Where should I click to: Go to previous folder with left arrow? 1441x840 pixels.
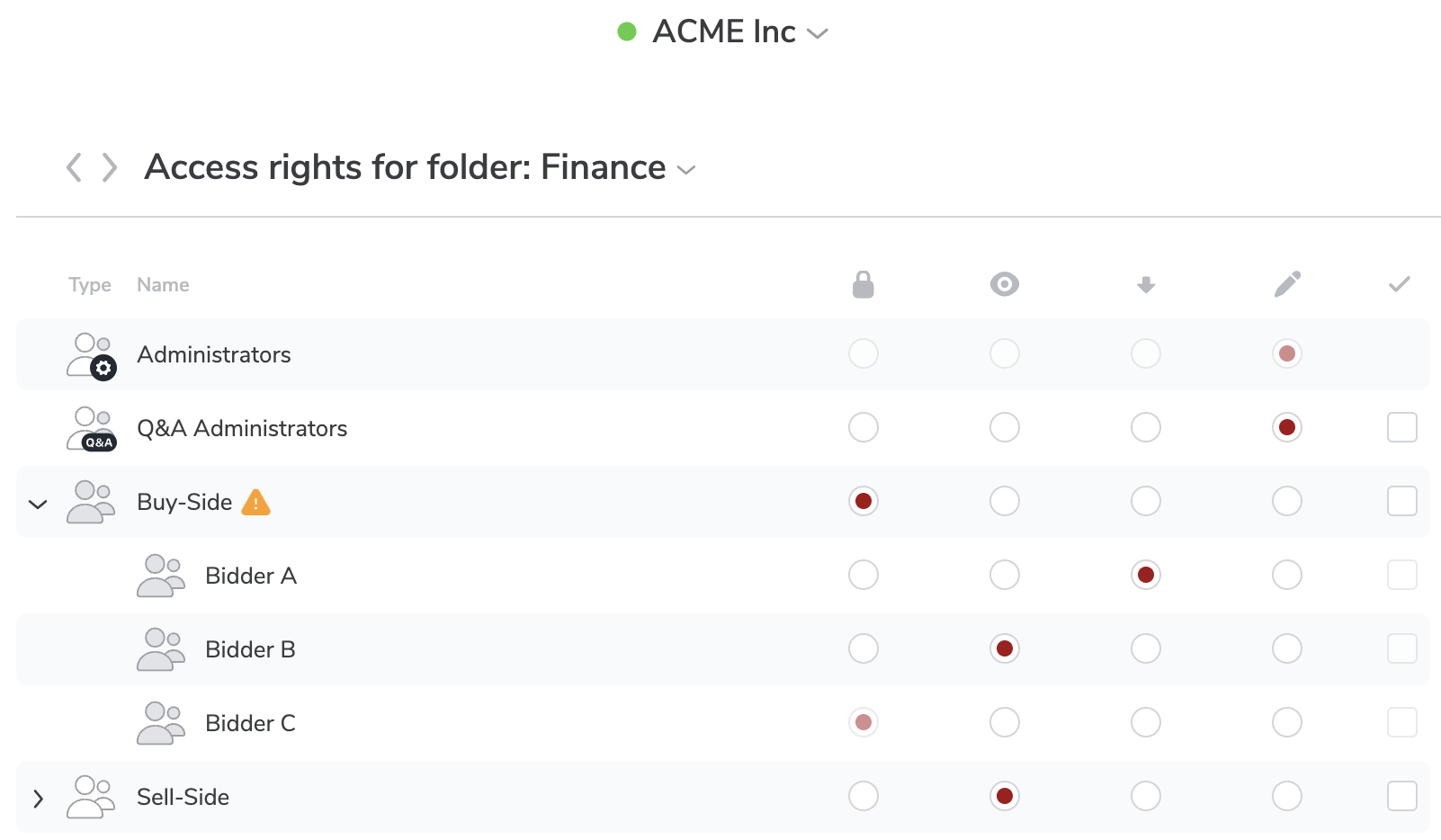coord(75,167)
